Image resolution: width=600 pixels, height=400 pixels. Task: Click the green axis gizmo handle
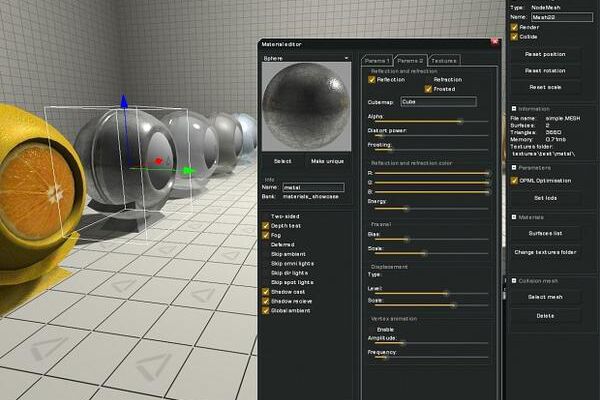[188, 170]
